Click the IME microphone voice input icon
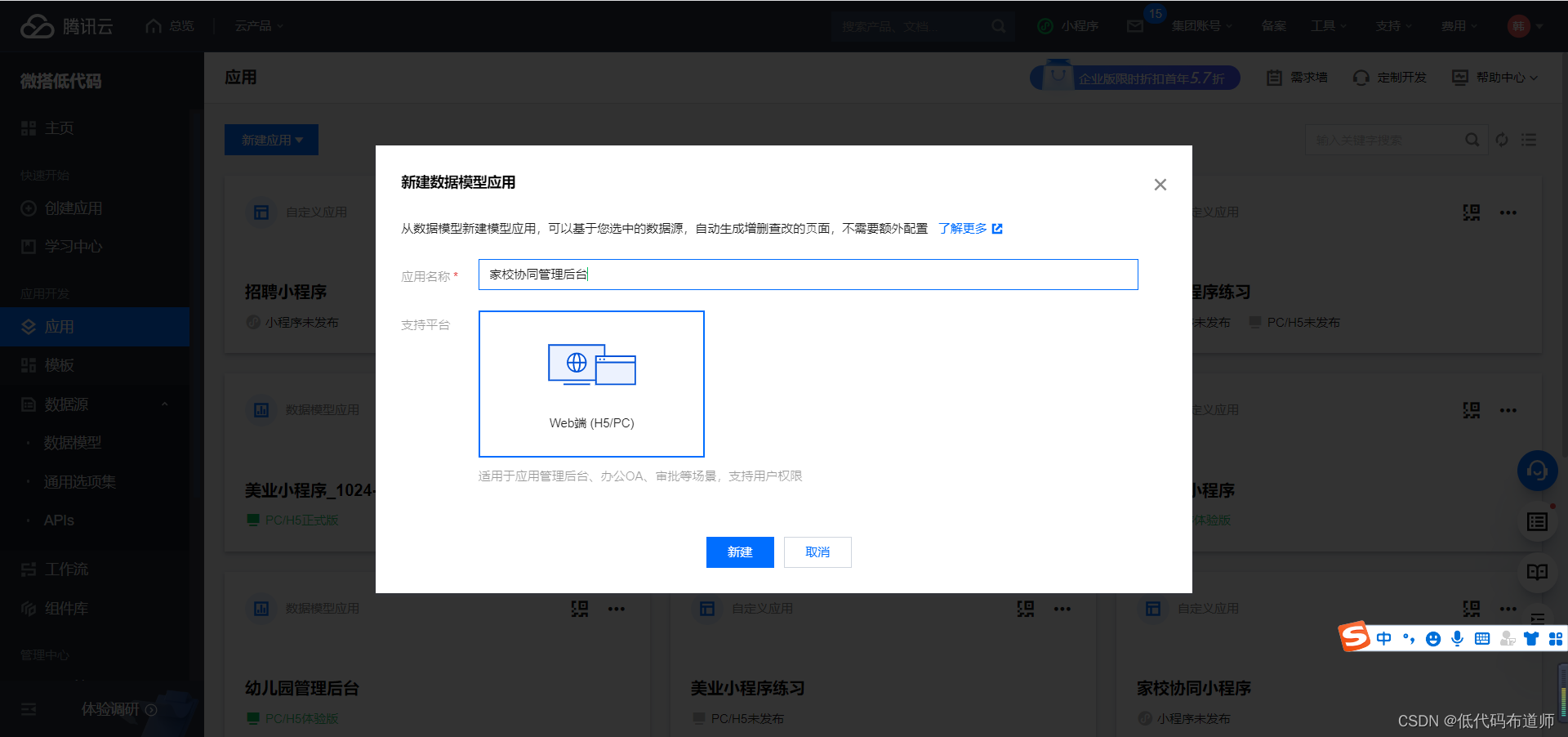 (1458, 639)
